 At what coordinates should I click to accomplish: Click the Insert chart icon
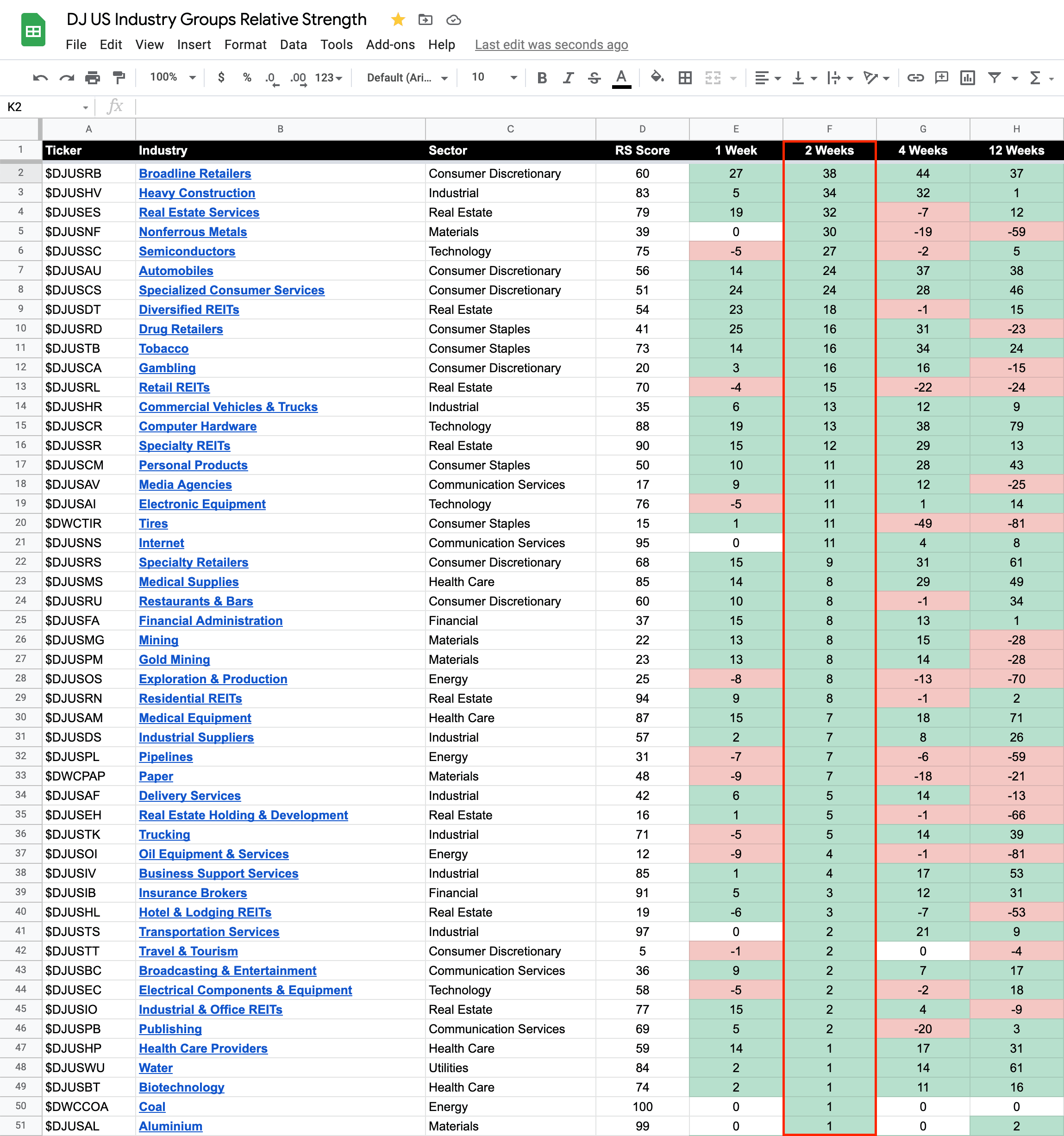click(967, 78)
